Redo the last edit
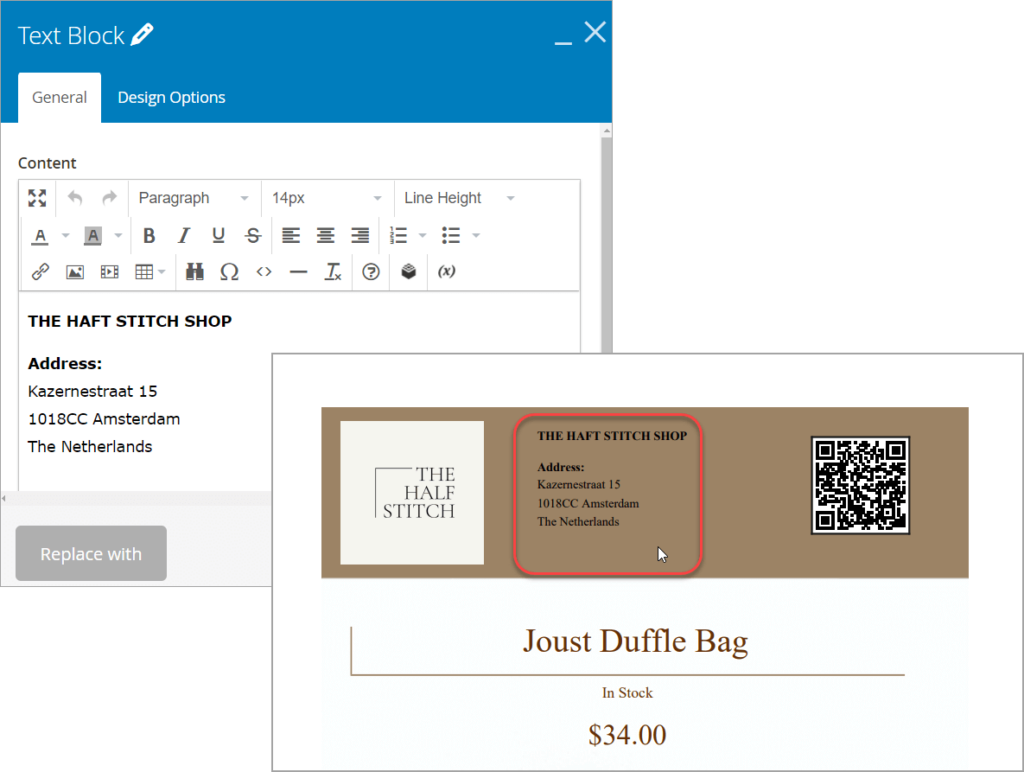The image size is (1024, 772). click(109, 198)
